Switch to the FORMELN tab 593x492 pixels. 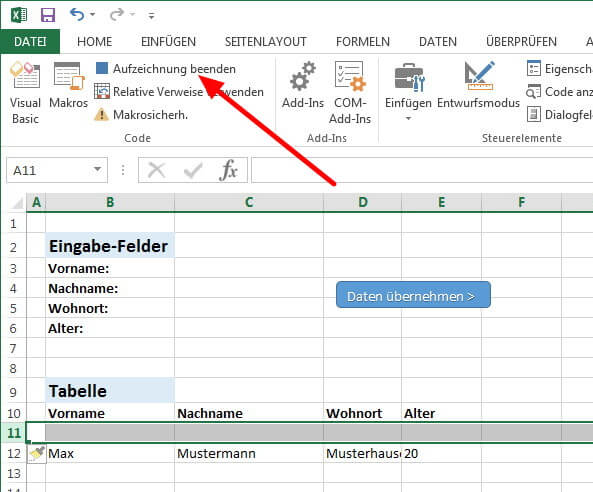point(363,42)
